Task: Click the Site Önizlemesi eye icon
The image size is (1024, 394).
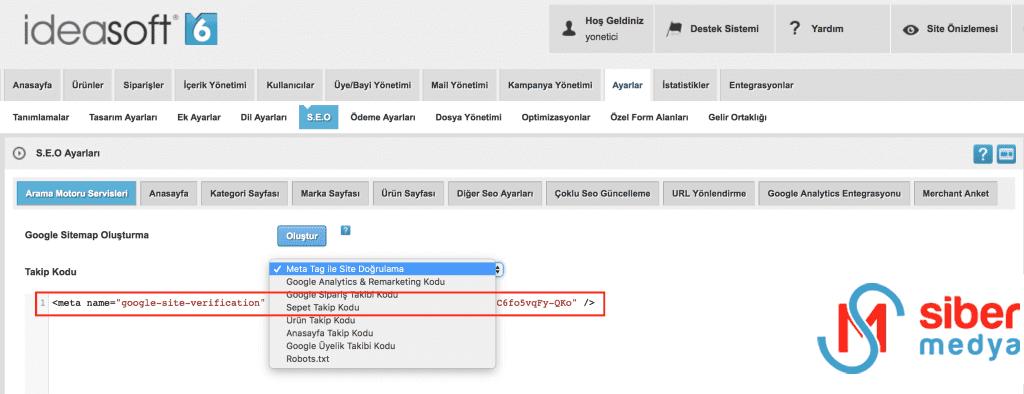Action: [x=910, y=29]
